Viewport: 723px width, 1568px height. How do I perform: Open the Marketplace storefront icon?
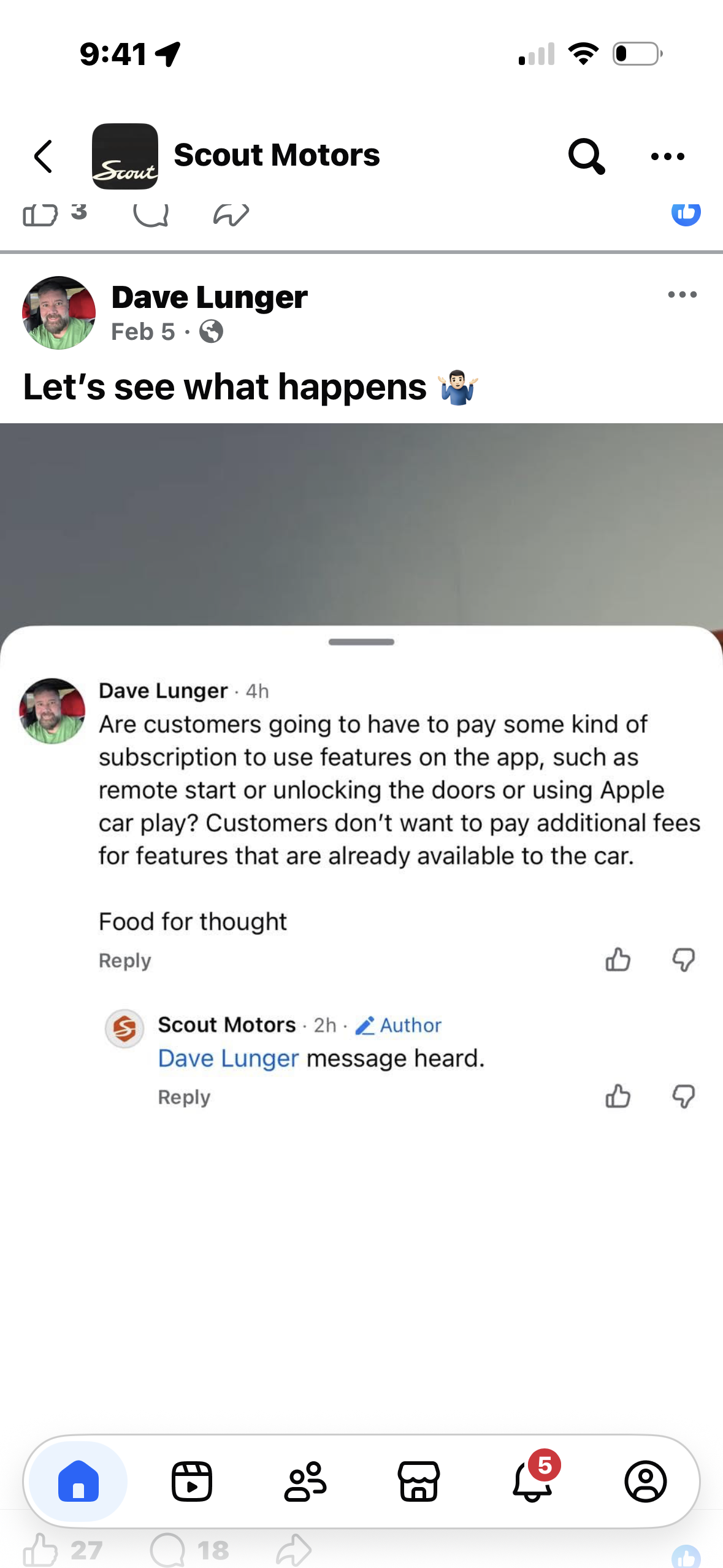pos(419,1482)
